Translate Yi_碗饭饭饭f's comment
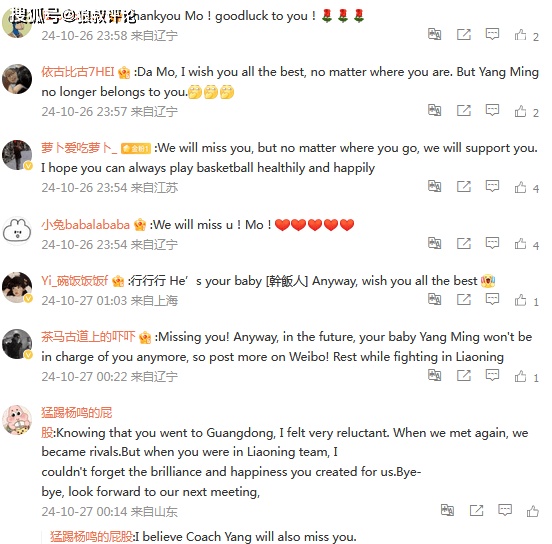552x544 pixels. [x=435, y=299]
